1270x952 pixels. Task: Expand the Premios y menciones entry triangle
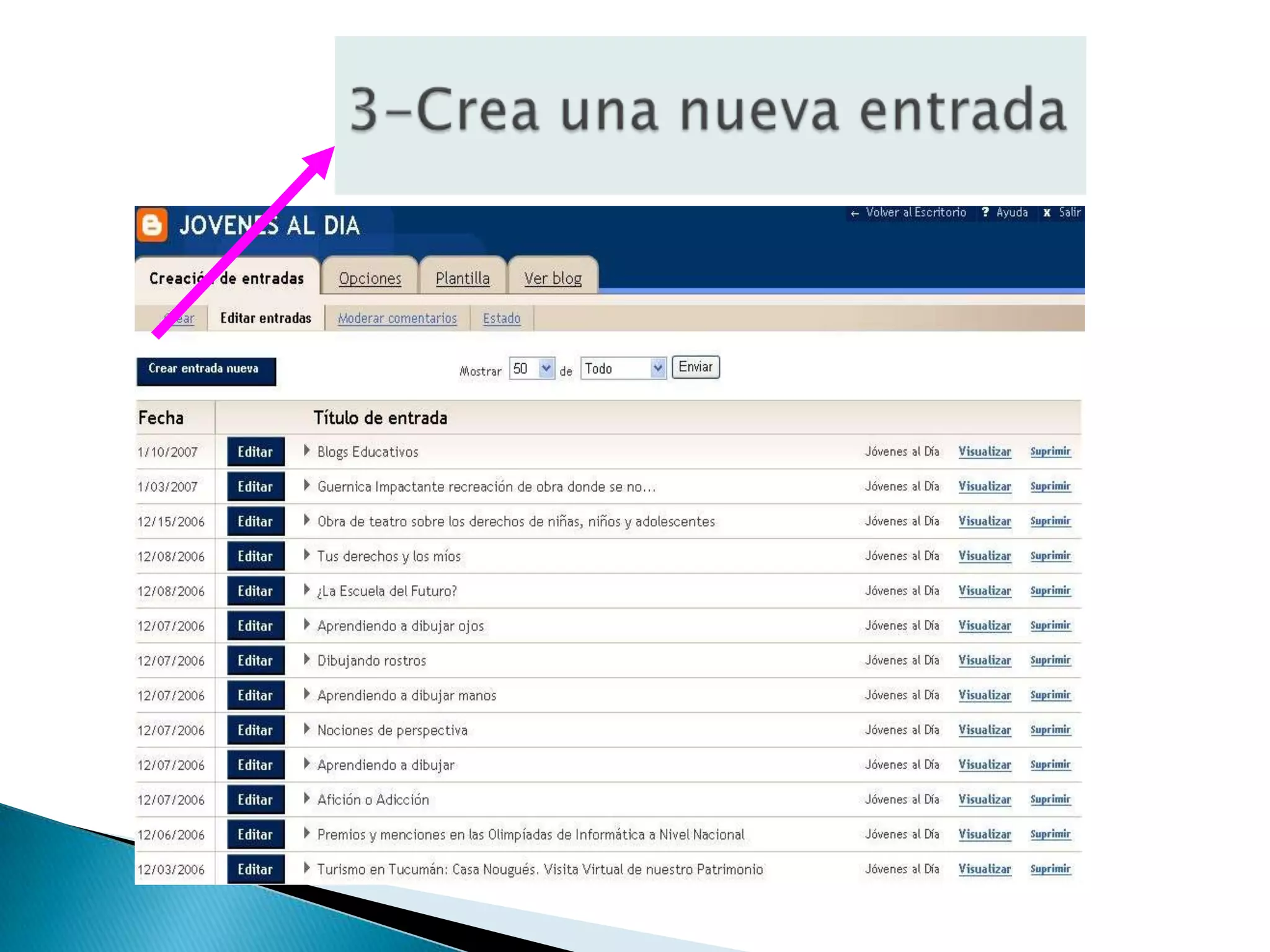[x=306, y=833]
